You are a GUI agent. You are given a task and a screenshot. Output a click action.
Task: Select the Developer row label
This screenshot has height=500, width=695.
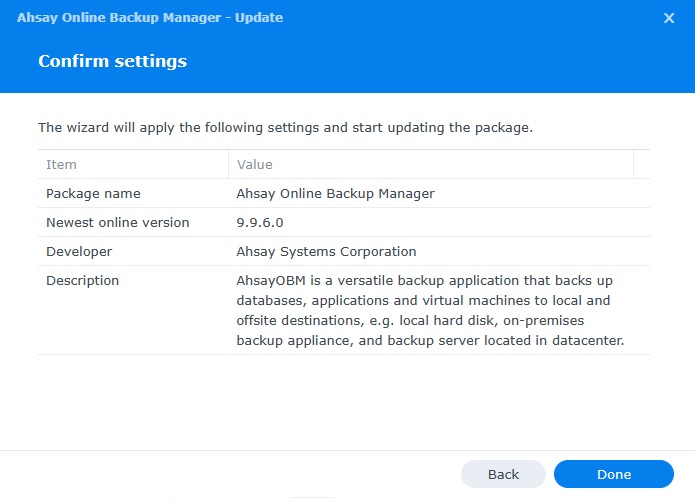[x=79, y=251]
